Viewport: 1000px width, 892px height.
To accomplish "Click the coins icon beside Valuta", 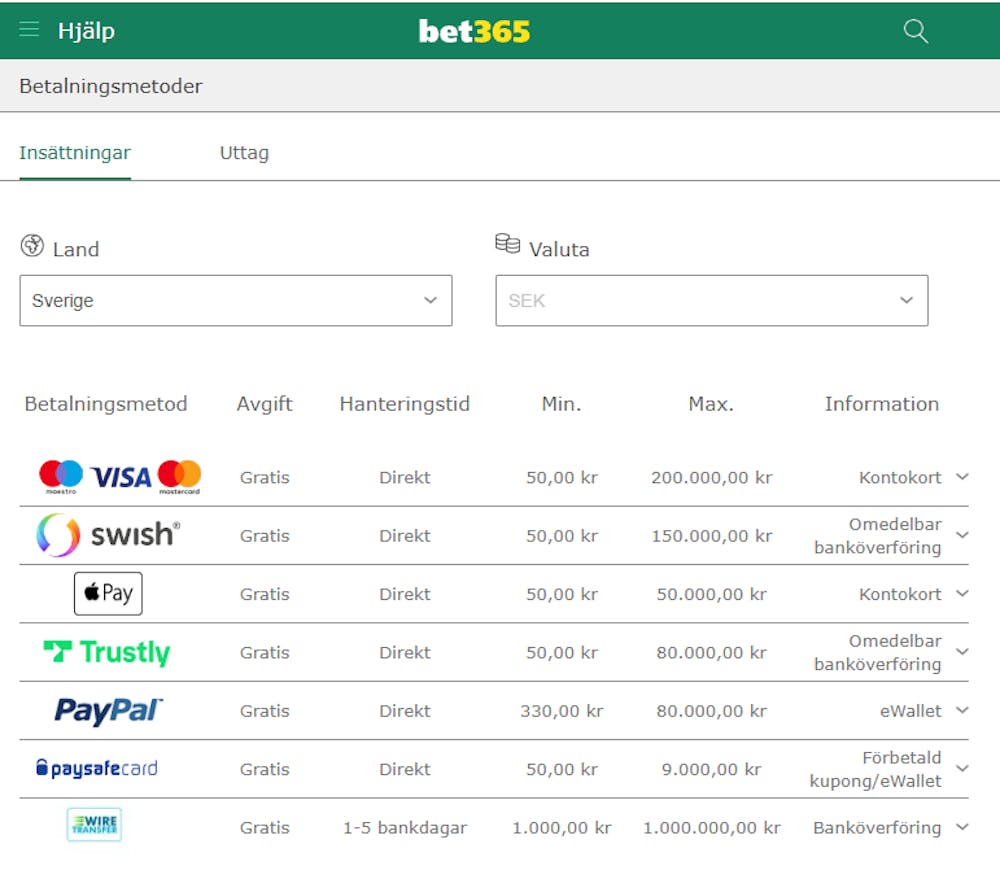I will (508, 243).
